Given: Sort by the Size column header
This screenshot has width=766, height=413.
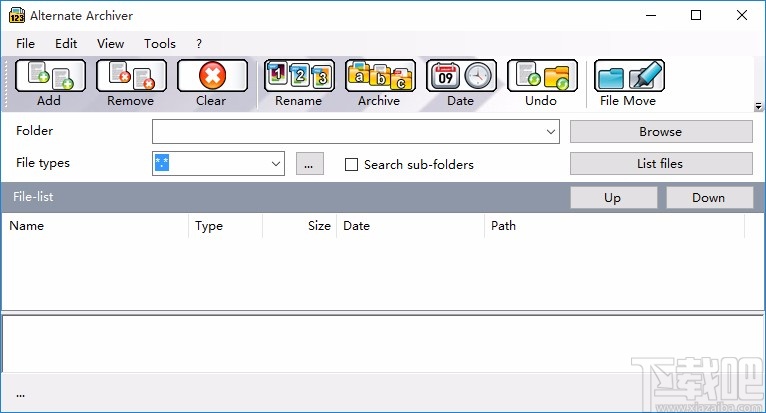Looking at the screenshot, I should [x=299, y=226].
